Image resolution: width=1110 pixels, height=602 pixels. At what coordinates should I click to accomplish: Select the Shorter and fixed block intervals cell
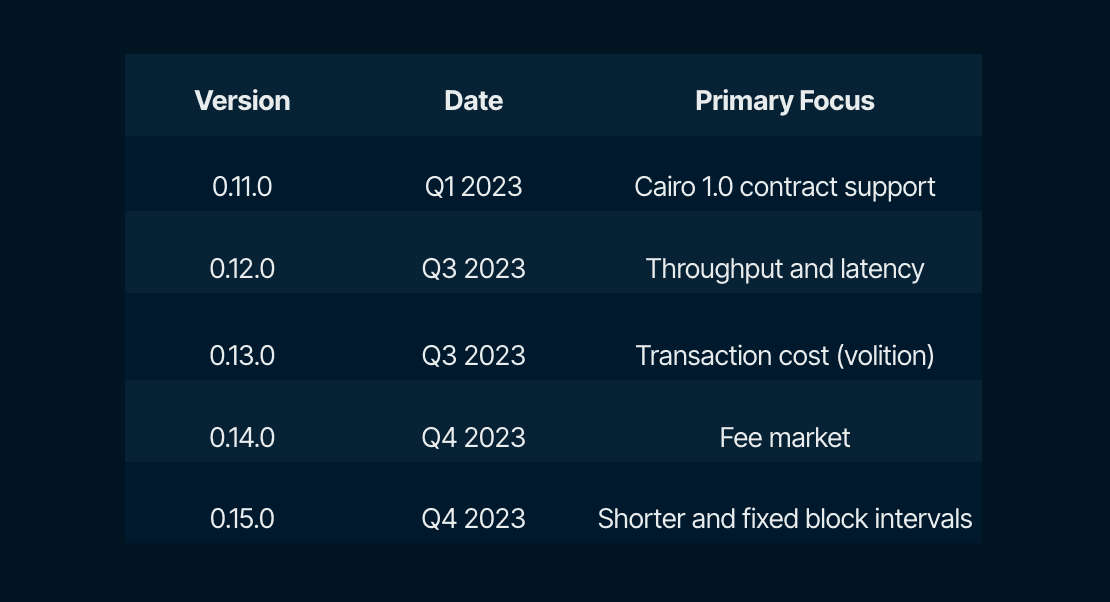tap(785, 519)
